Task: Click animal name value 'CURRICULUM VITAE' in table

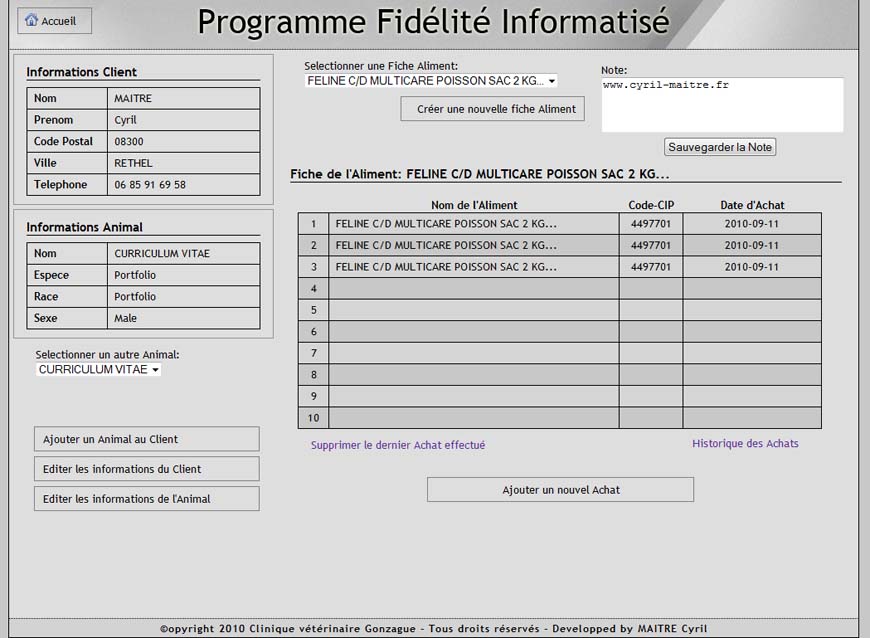Action: [x=162, y=254]
